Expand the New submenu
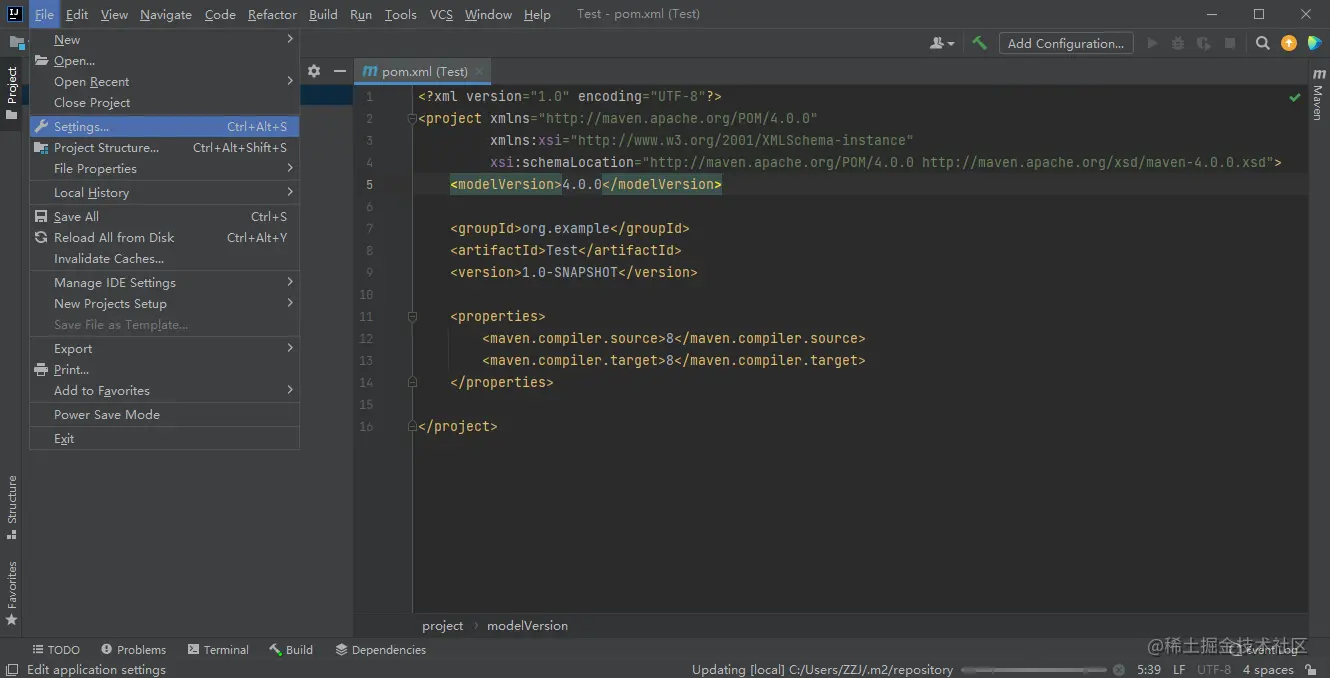This screenshot has width=1330, height=678. pyautogui.click(x=165, y=40)
